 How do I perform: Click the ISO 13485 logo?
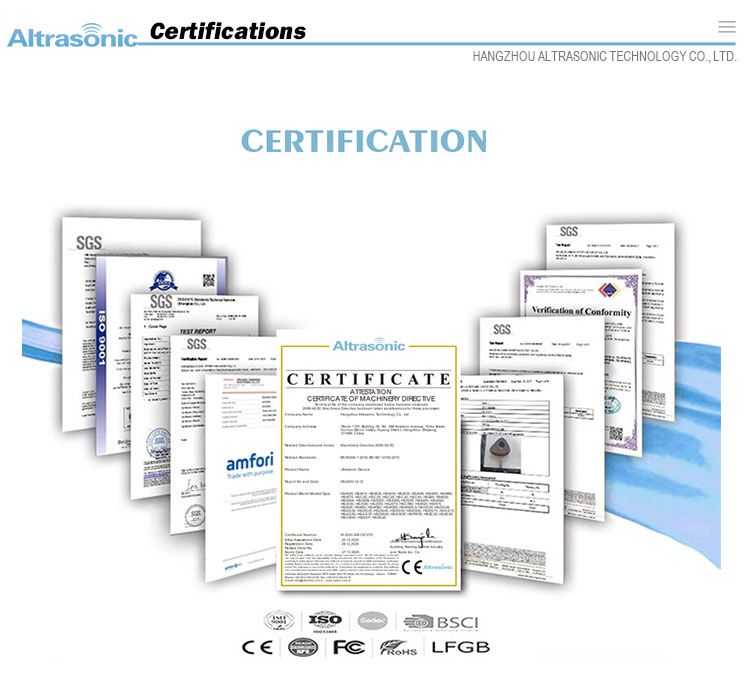click(325, 622)
